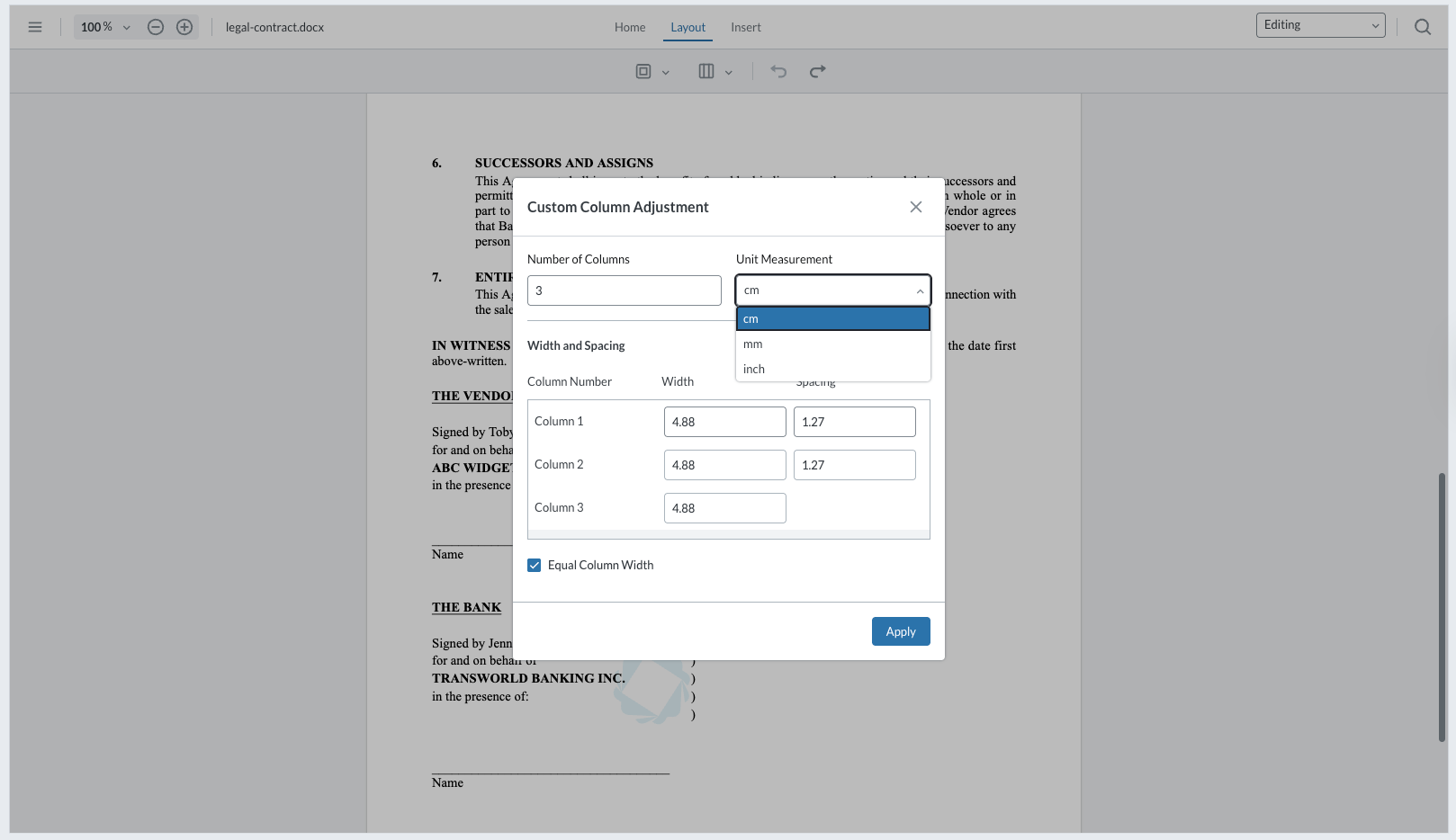
Task: Select the inch unit option
Action: click(x=833, y=369)
